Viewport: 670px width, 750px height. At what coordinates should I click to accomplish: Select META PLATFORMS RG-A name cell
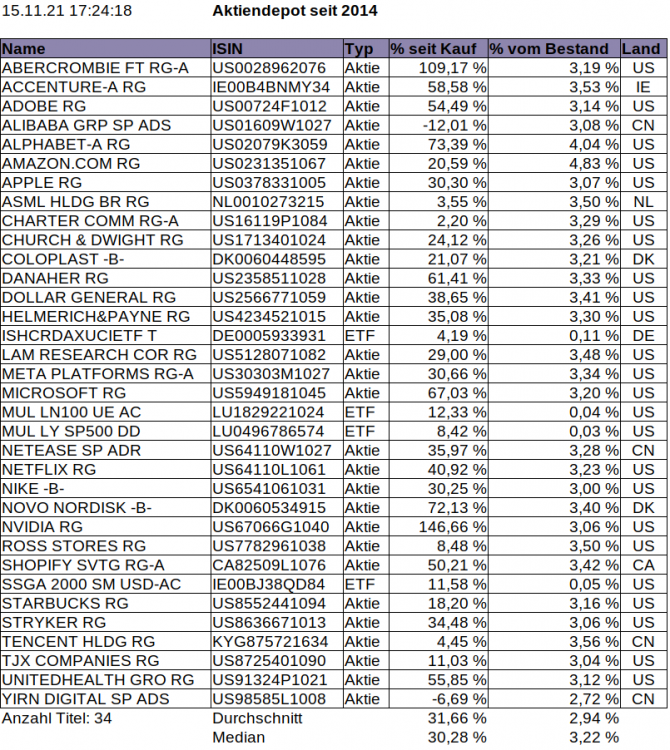tap(105, 374)
